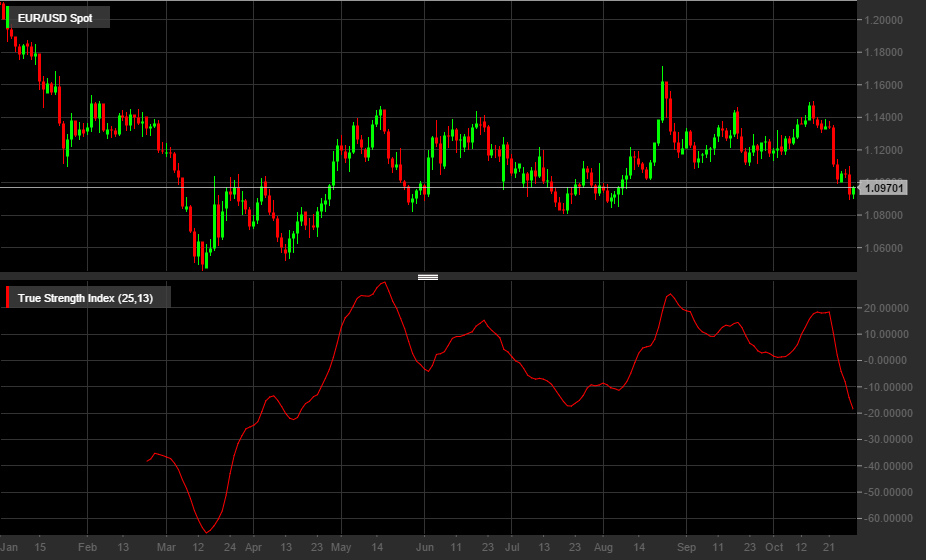Click the 1.08000 price axis label
Viewport: 926px width, 560px height.
pos(883,215)
